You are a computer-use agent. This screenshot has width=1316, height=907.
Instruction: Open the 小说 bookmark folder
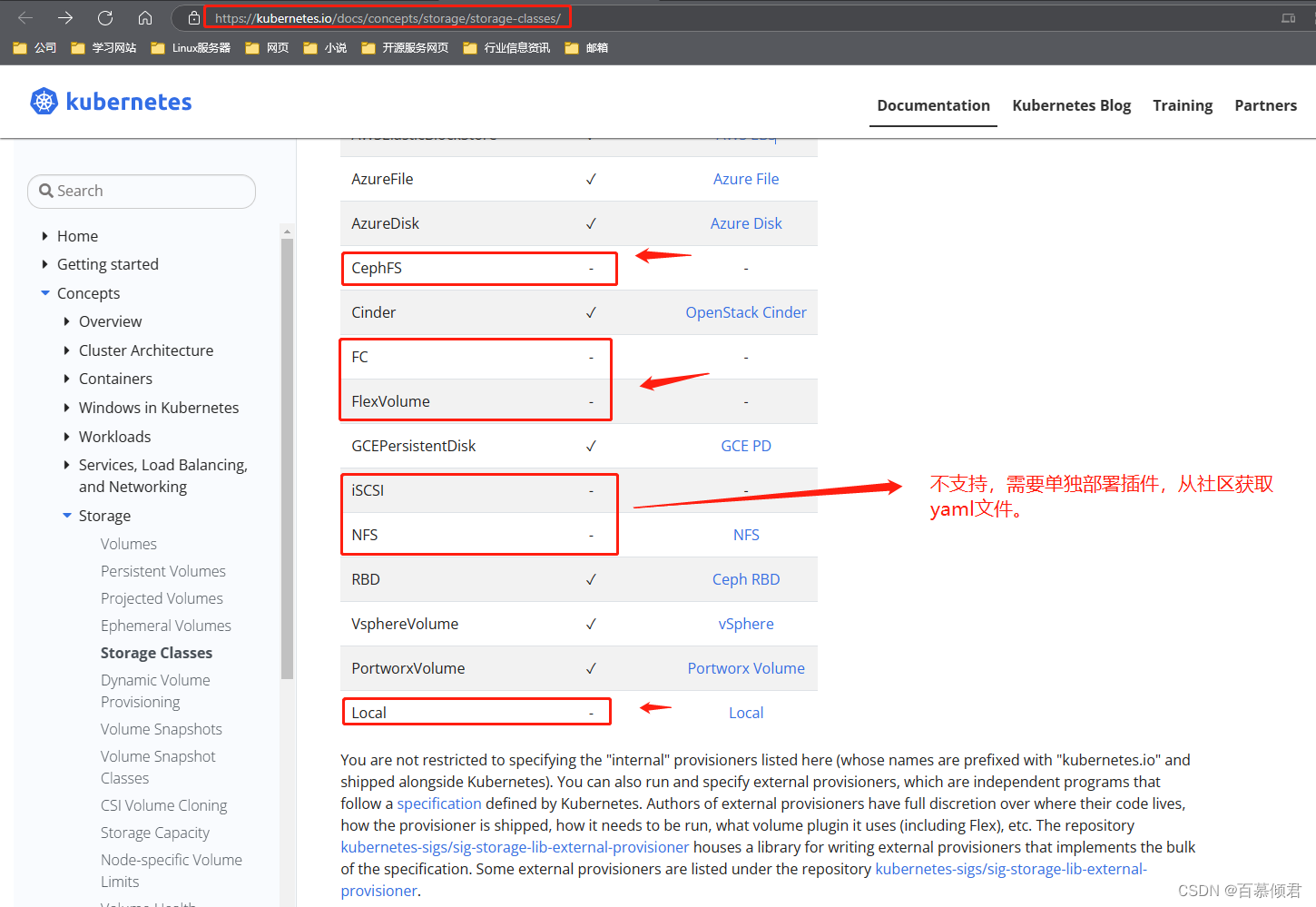(x=325, y=48)
